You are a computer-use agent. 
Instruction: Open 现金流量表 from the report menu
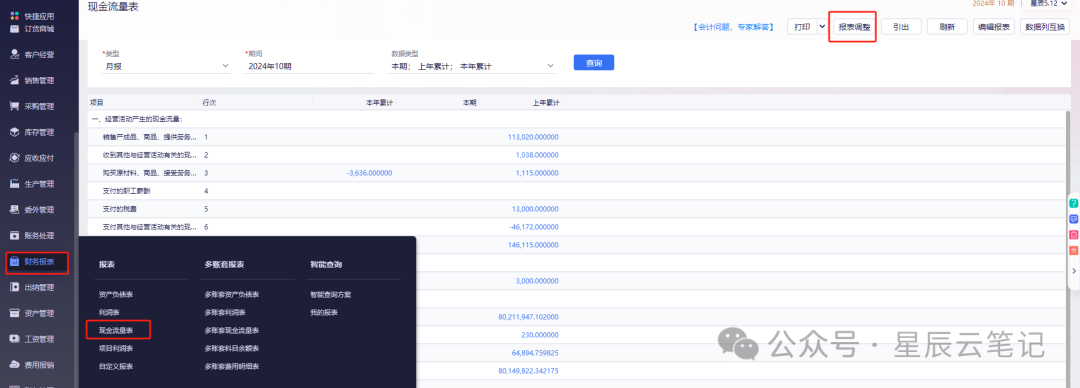pos(116,331)
